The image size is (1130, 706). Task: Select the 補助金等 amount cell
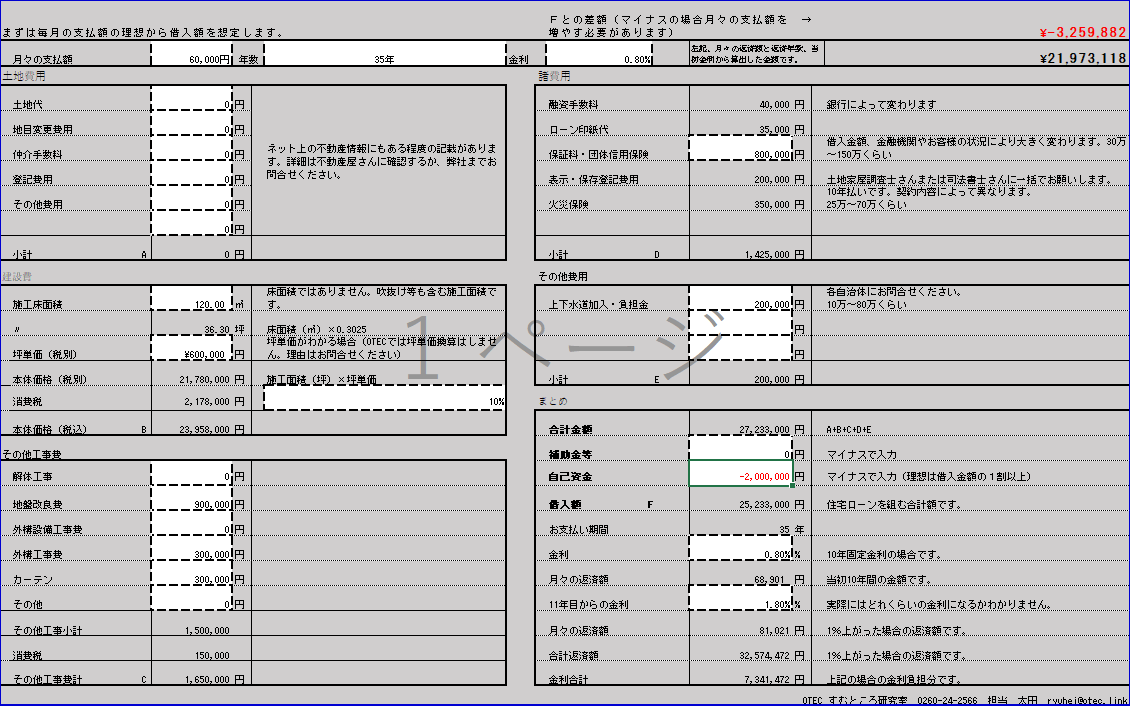point(740,453)
